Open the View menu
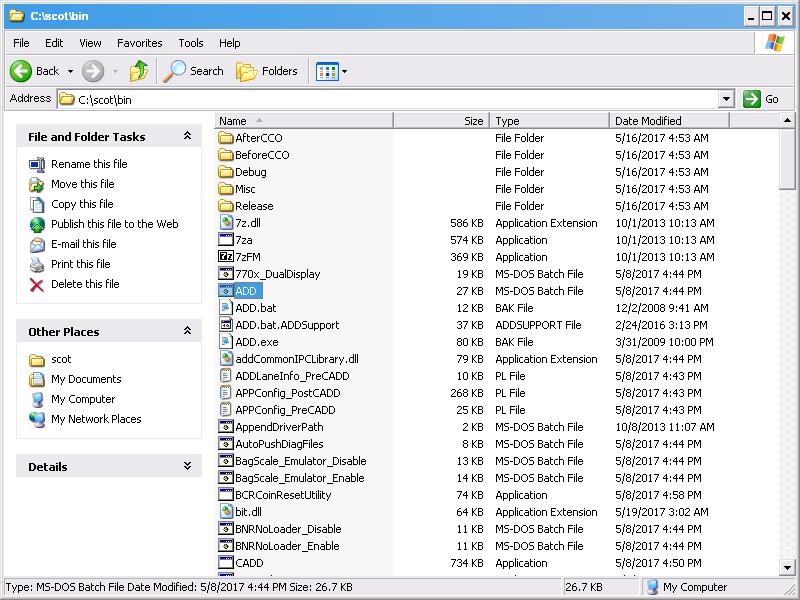This screenshot has width=800, height=600. [90, 43]
